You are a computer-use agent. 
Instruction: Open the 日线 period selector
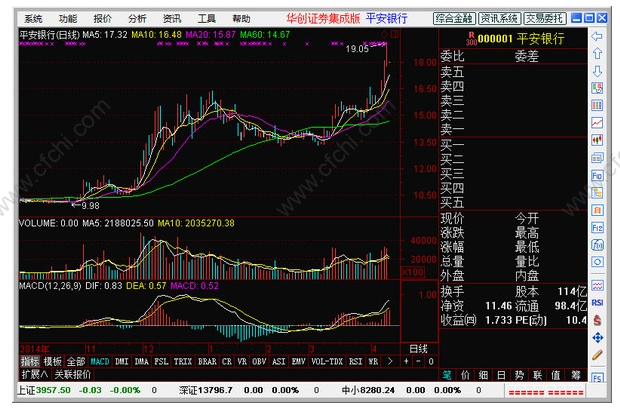tap(418, 348)
